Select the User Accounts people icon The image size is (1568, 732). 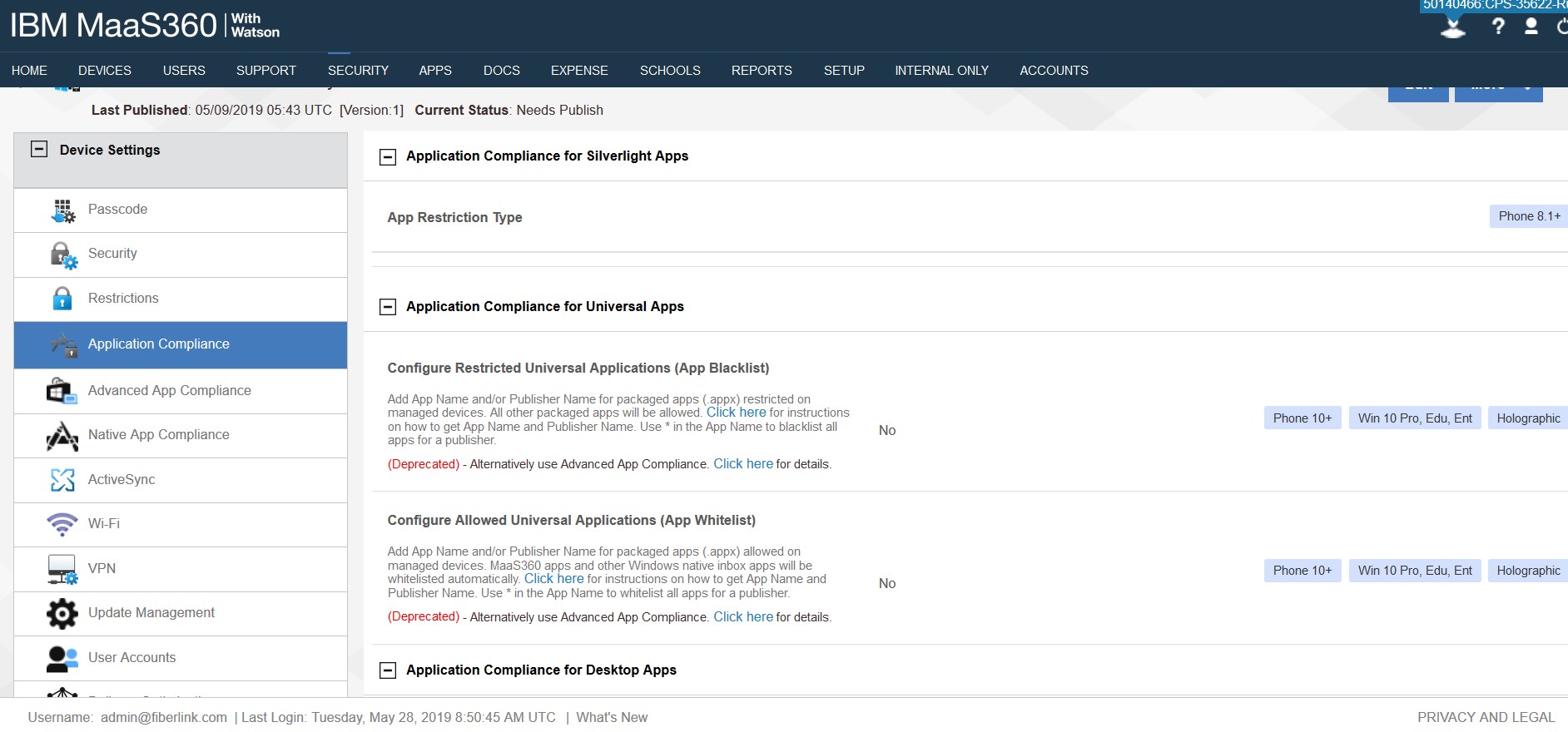point(62,659)
